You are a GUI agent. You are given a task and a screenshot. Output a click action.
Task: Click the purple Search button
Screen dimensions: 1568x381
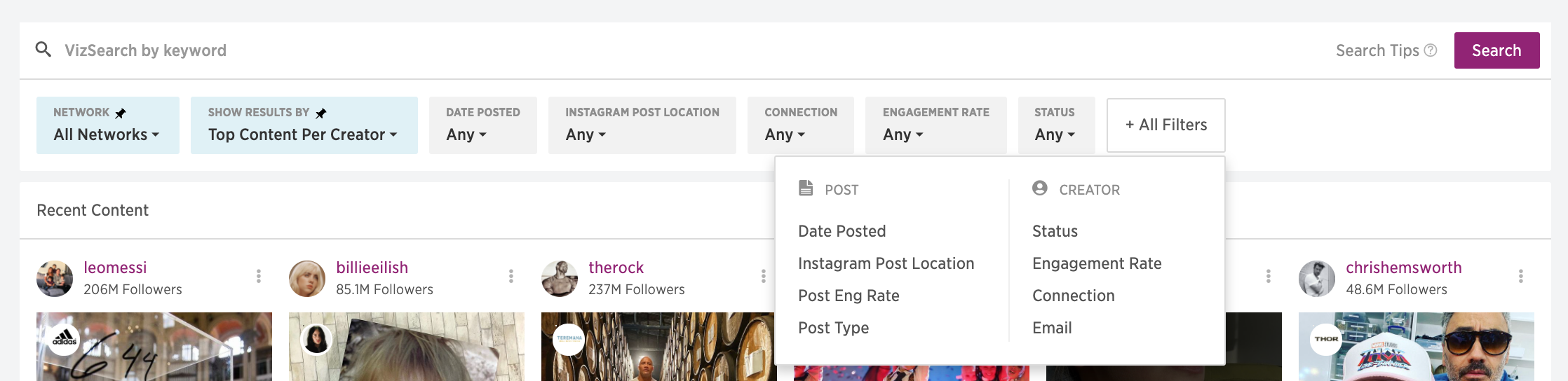click(x=1496, y=50)
